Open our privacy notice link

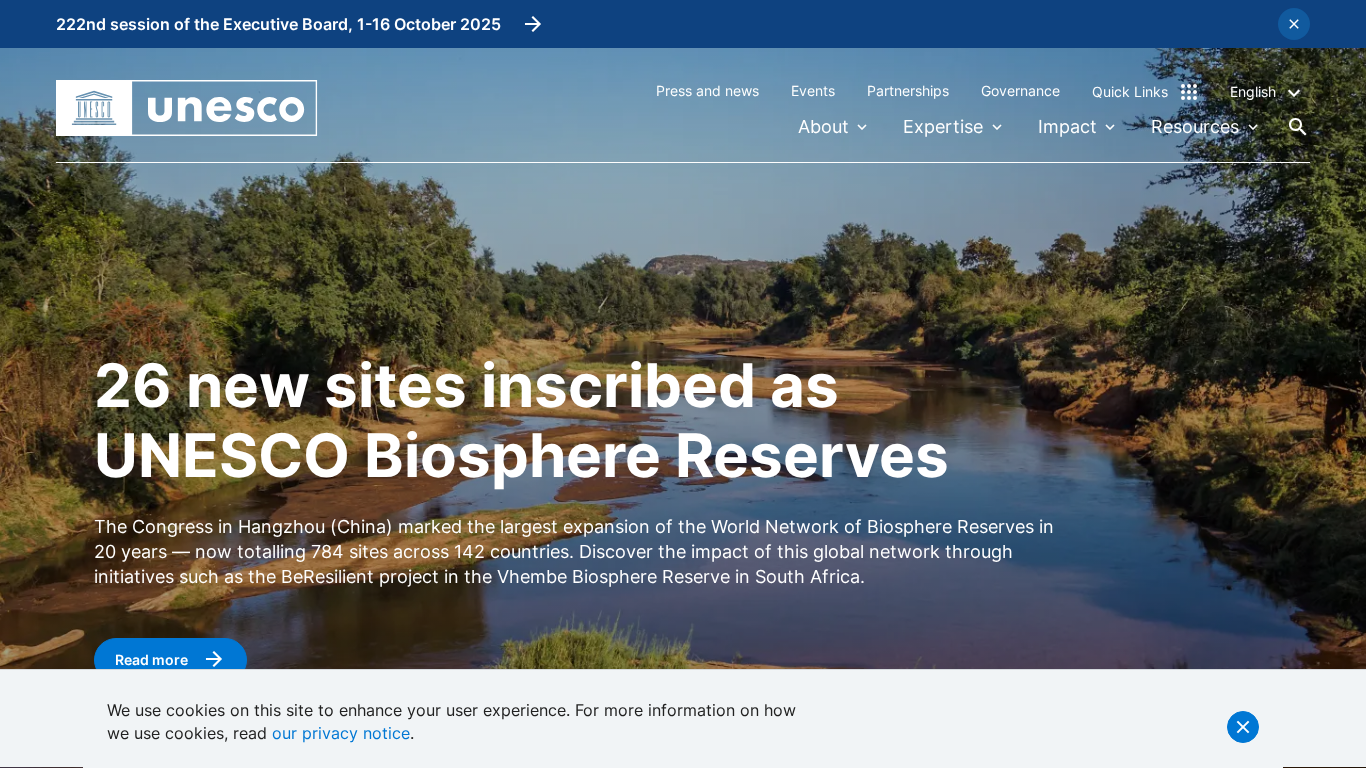coord(341,733)
